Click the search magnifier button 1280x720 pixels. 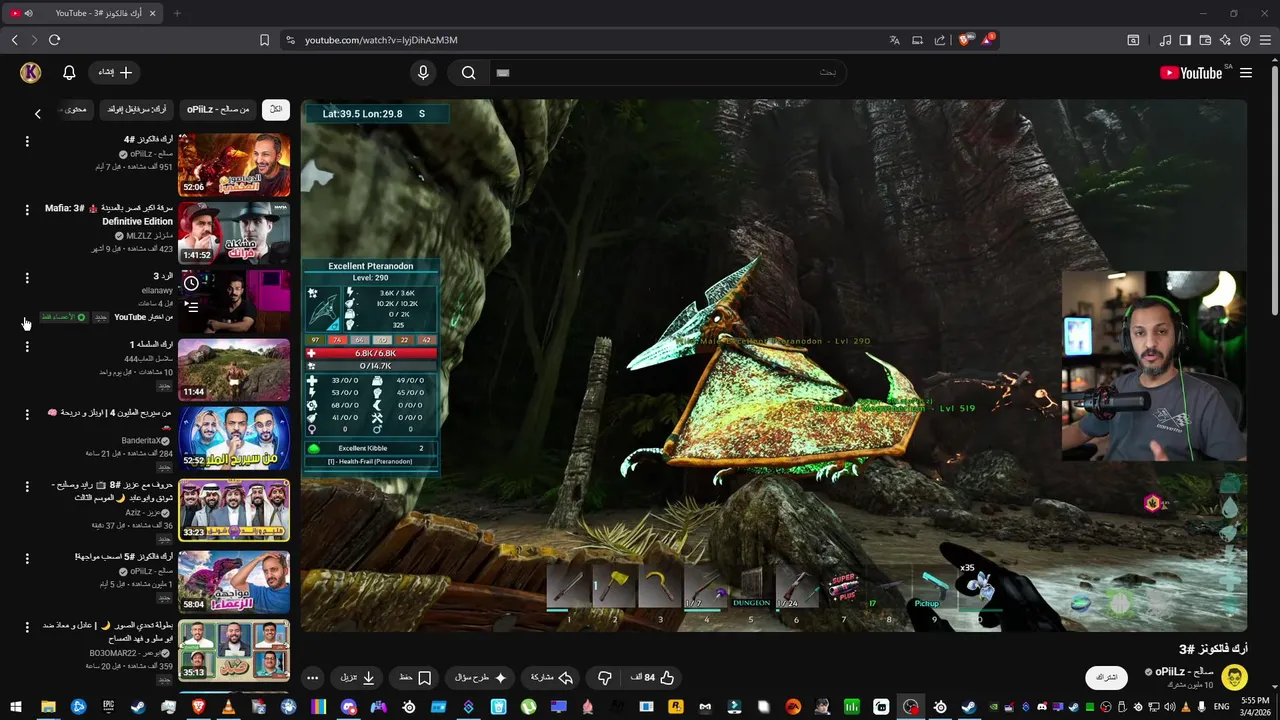(x=468, y=72)
